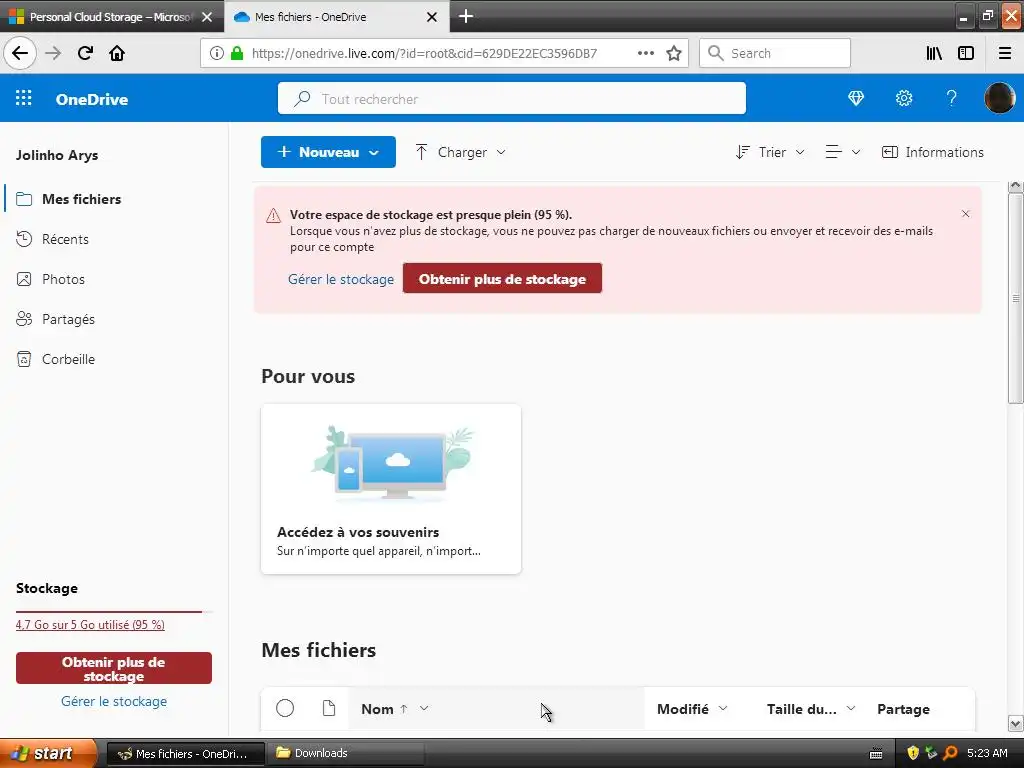Dismiss the storage warning banner
Screen dimensions: 1024x768
coord(965,214)
